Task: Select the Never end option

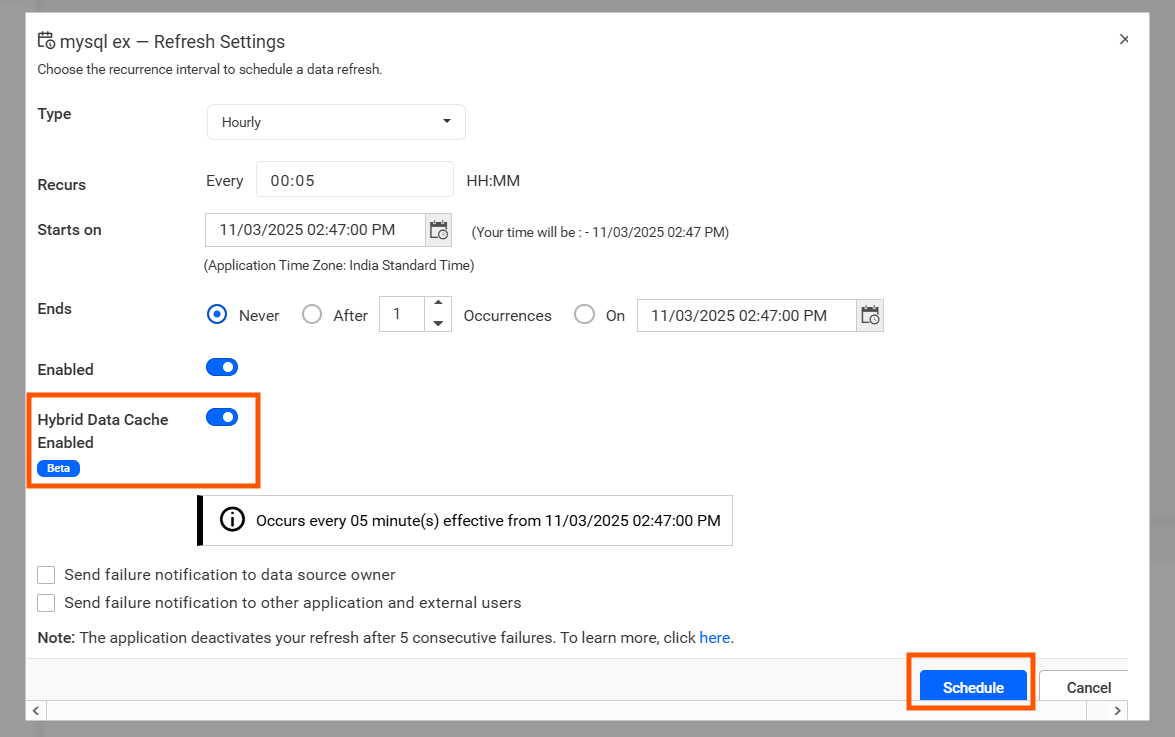Action: point(217,315)
